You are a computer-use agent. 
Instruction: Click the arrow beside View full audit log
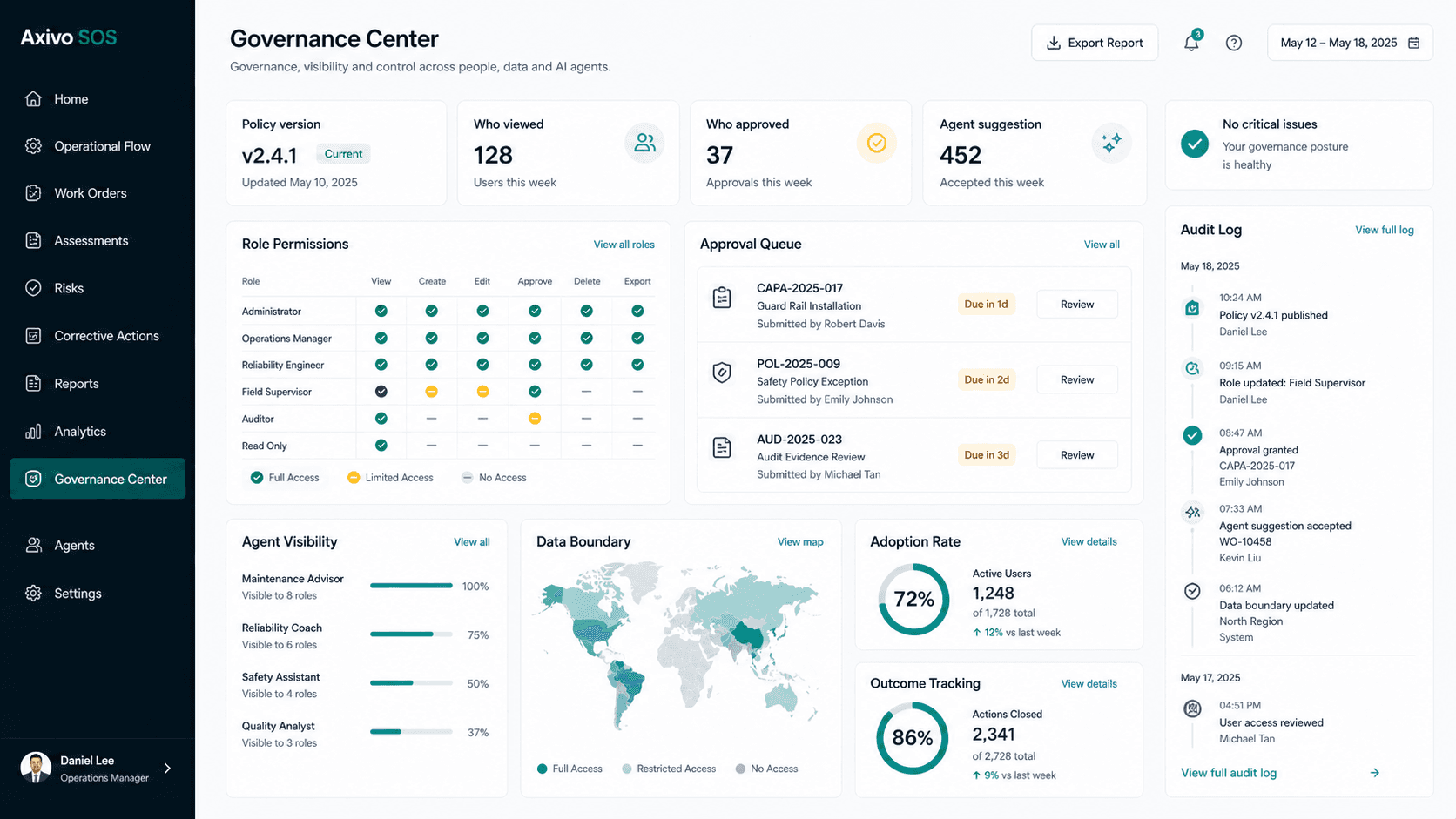[x=1374, y=773]
